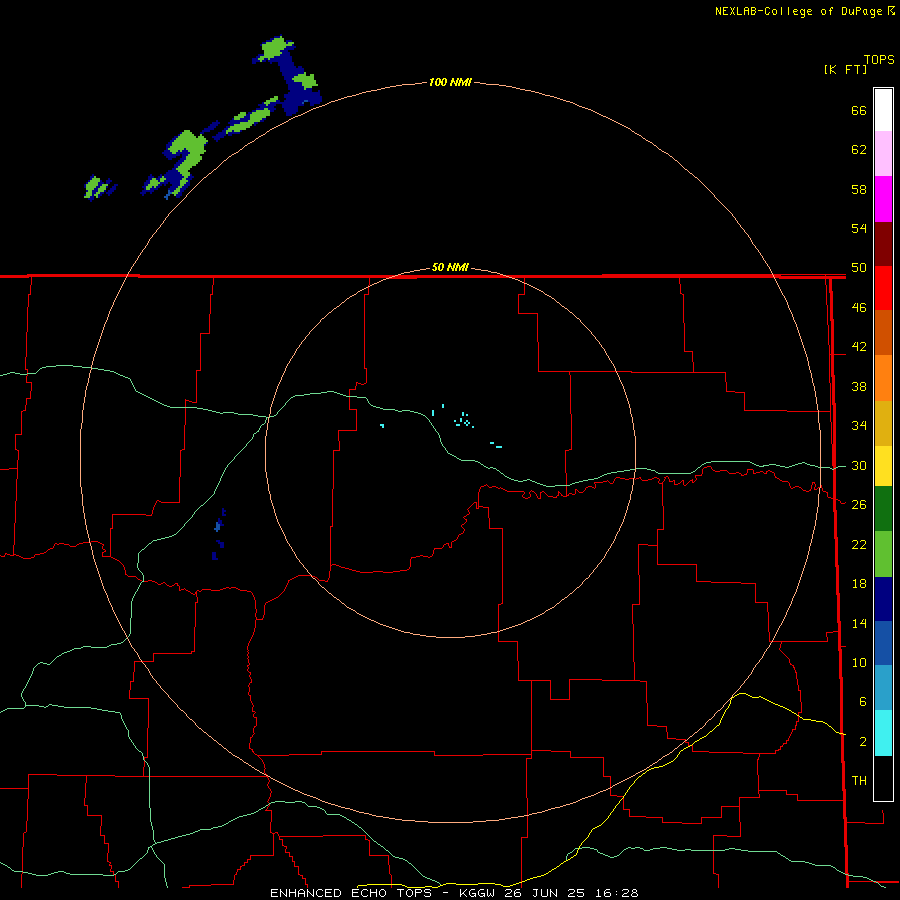Viewport: 900px width, 900px height.
Task: Click the 10 legend value
Action: (x=859, y=663)
